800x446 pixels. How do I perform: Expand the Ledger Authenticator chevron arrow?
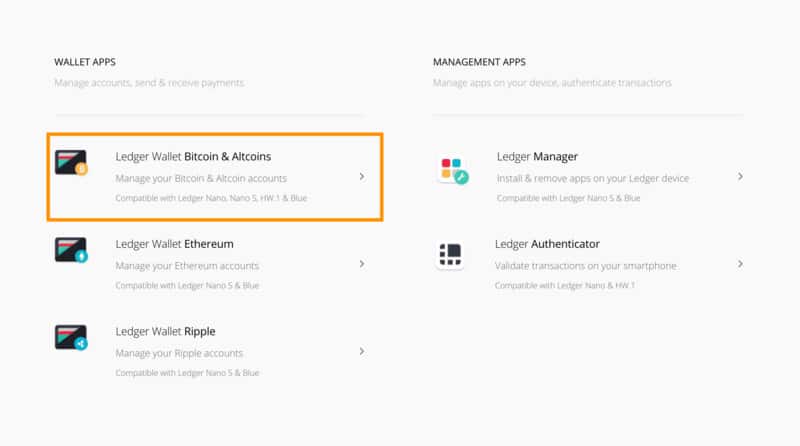point(740,264)
